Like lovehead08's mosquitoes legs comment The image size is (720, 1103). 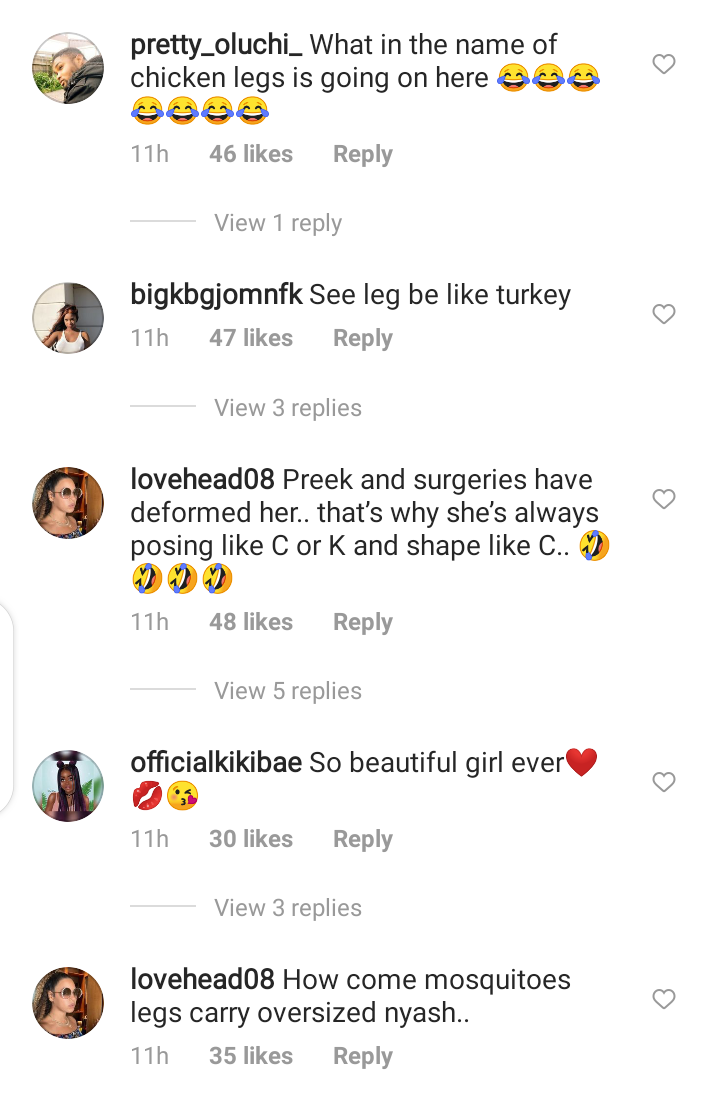pyautogui.click(x=663, y=999)
